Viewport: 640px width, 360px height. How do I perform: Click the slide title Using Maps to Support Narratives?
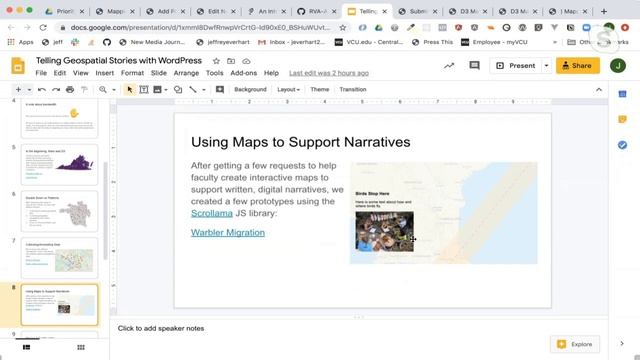click(x=301, y=142)
